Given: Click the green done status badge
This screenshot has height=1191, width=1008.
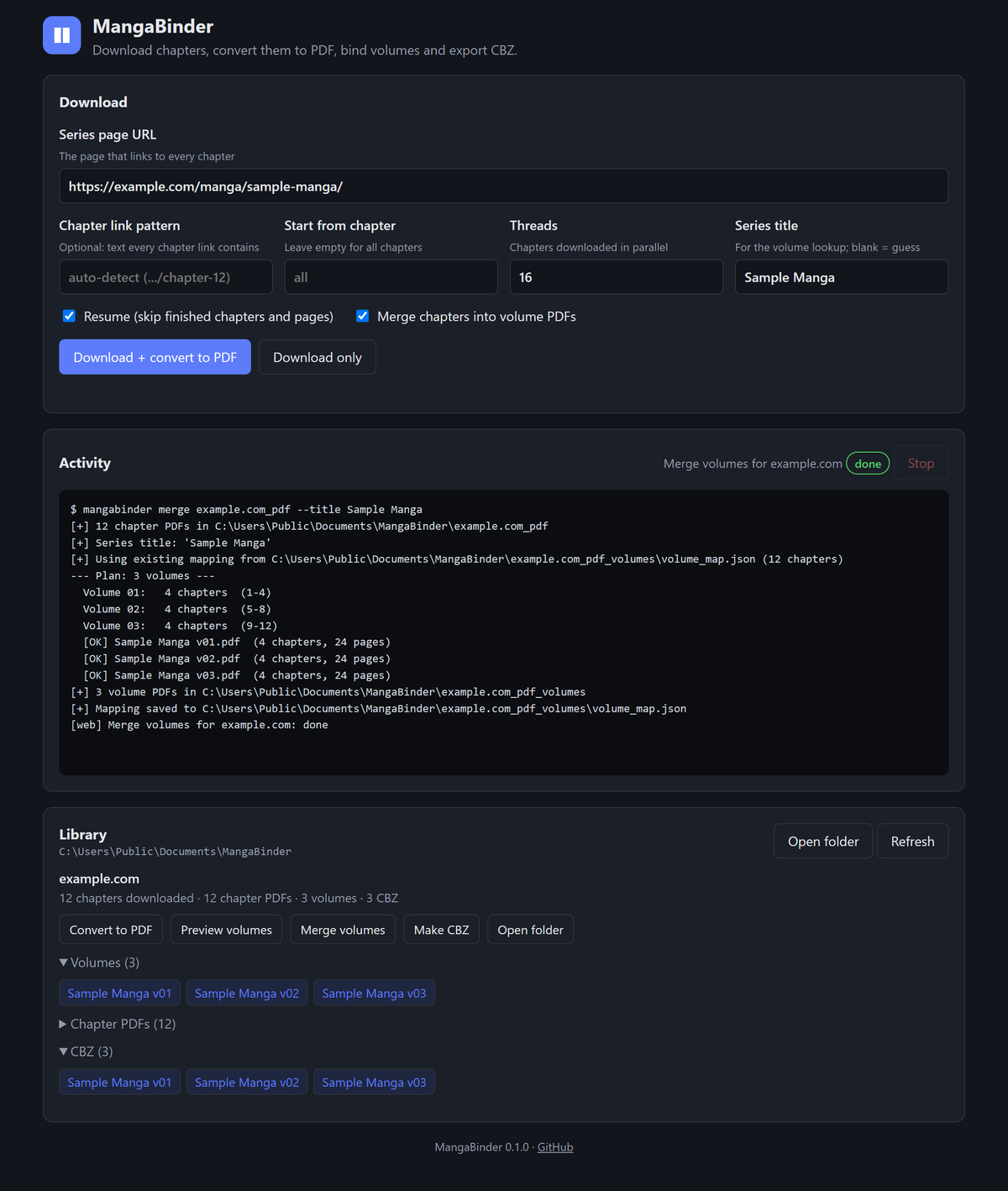Looking at the screenshot, I should tap(868, 463).
